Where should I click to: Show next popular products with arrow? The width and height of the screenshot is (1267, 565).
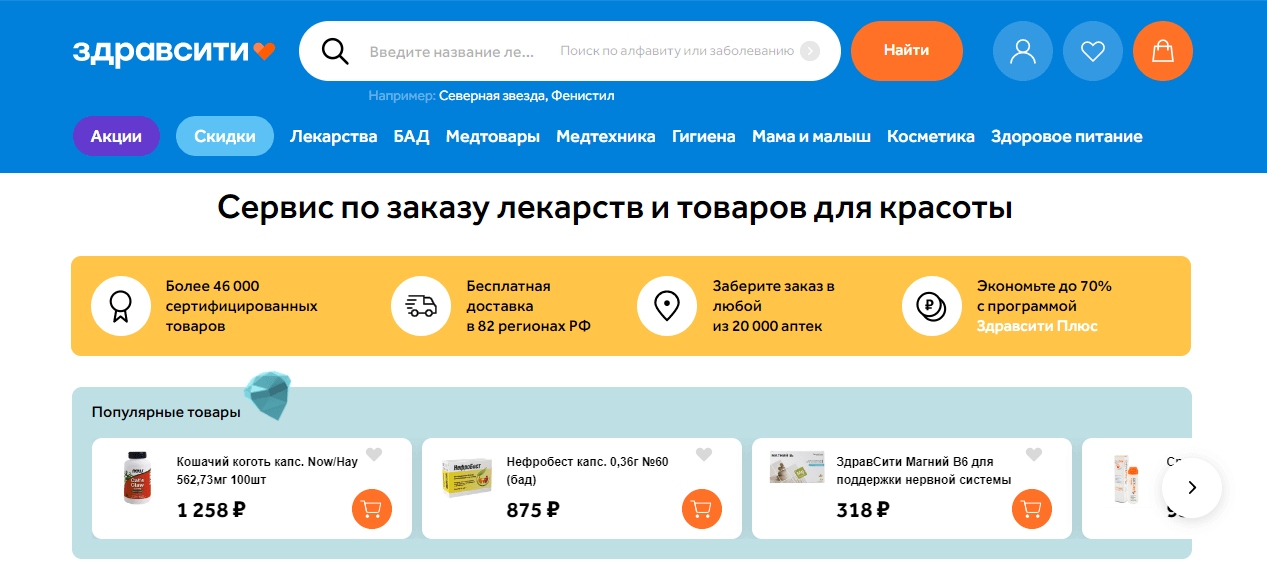[1191, 488]
